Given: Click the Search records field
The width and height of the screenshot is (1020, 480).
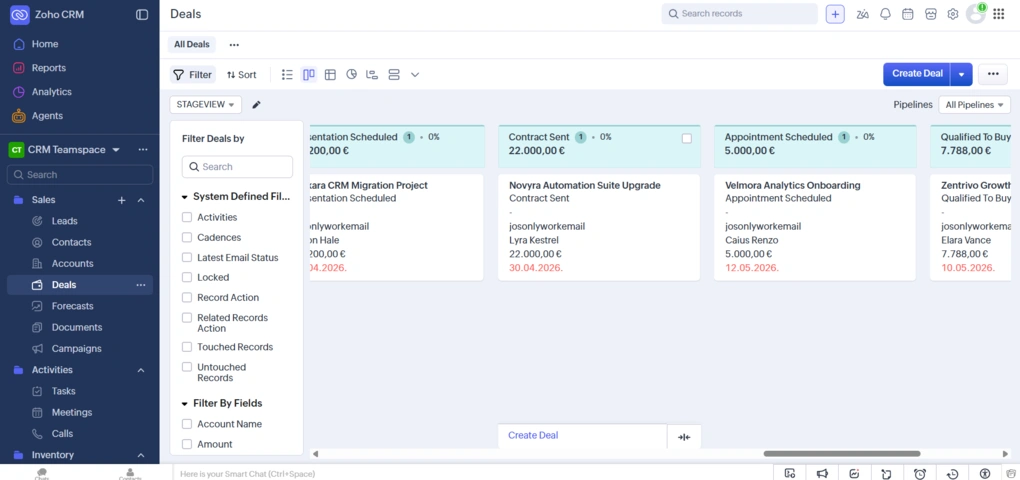Looking at the screenshot, I should [740, 14].
